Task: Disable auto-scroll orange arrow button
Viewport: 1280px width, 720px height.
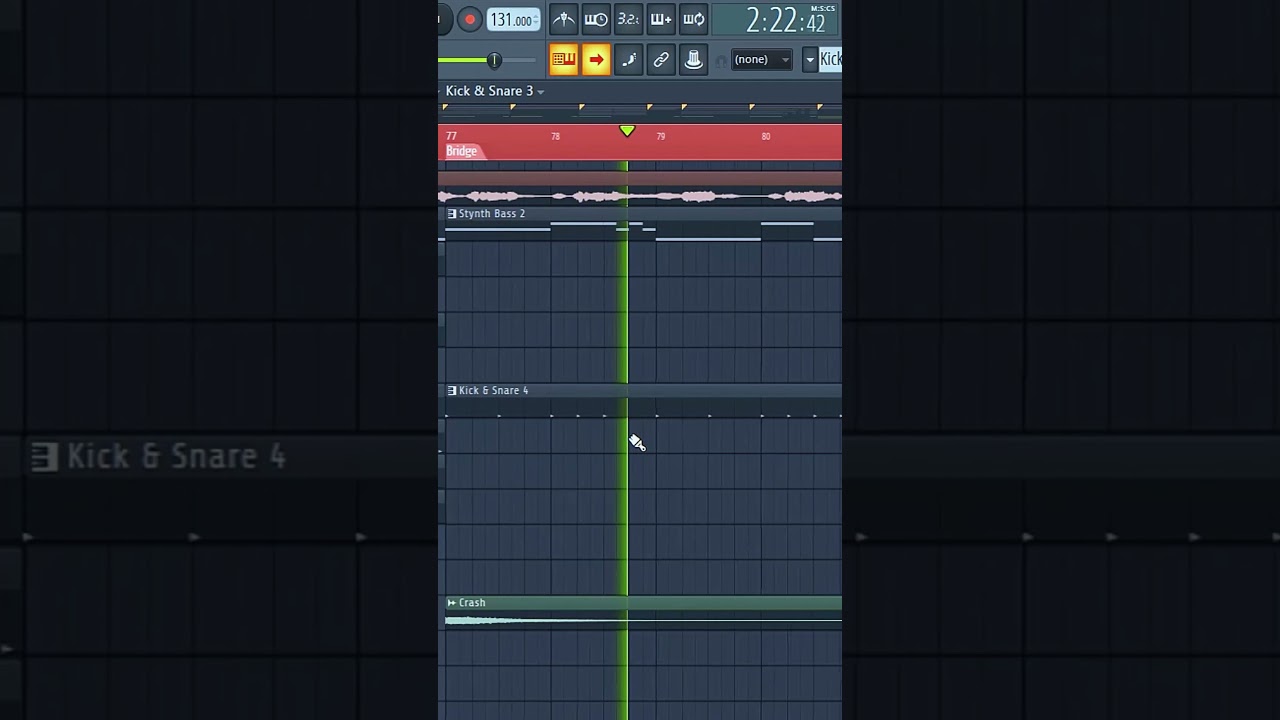Action: [x=596, y=60]
